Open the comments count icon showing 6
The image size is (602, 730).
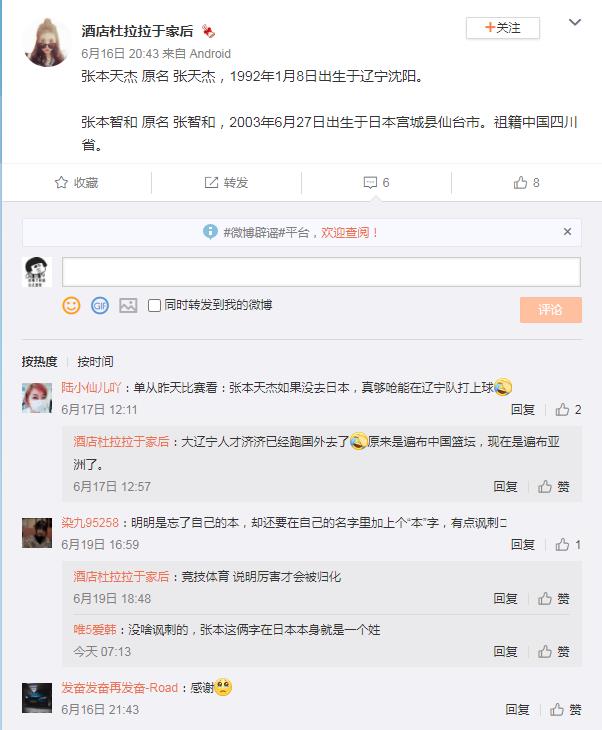(370, 183)
